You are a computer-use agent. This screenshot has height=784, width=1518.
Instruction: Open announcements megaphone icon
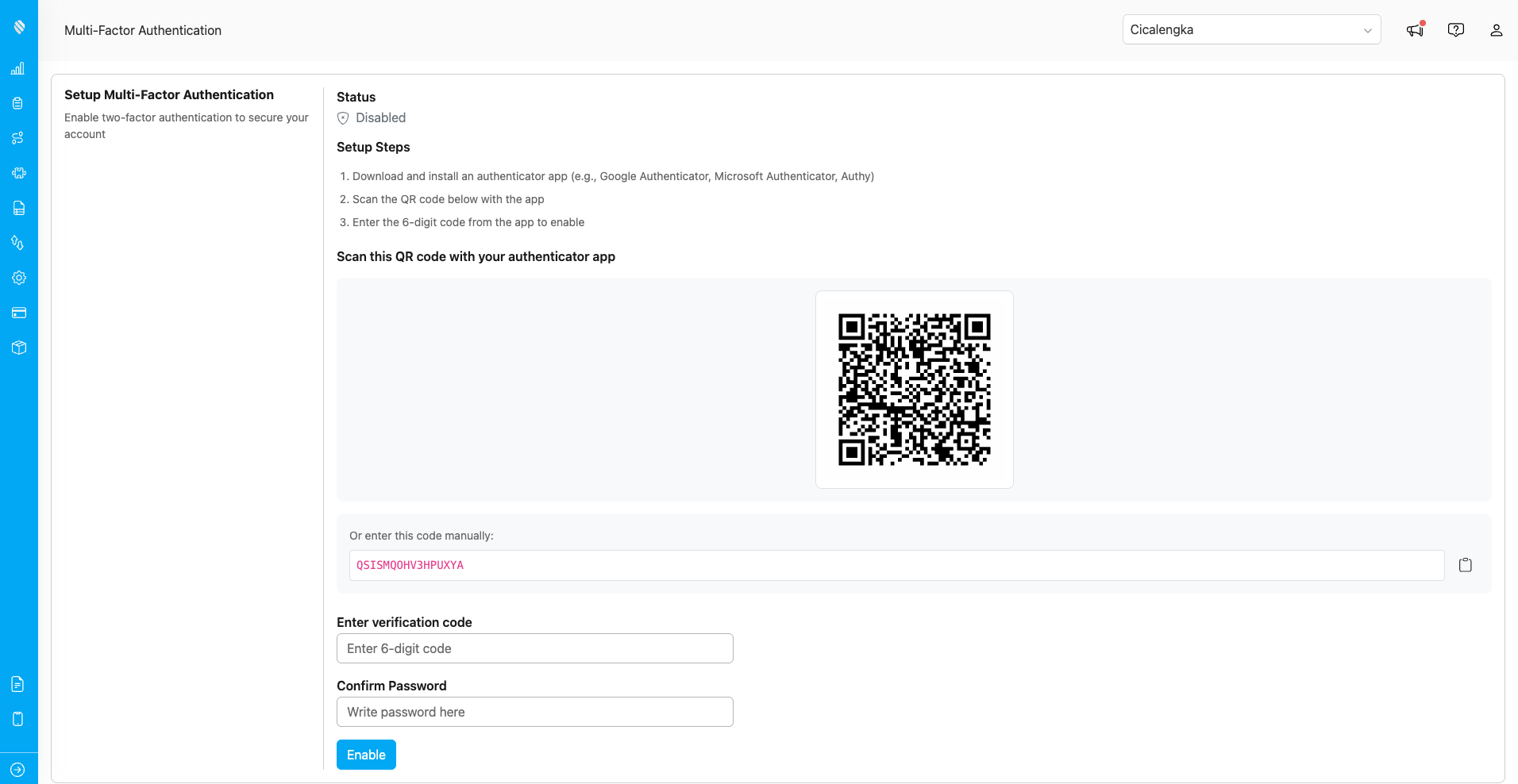[1415, 29]
